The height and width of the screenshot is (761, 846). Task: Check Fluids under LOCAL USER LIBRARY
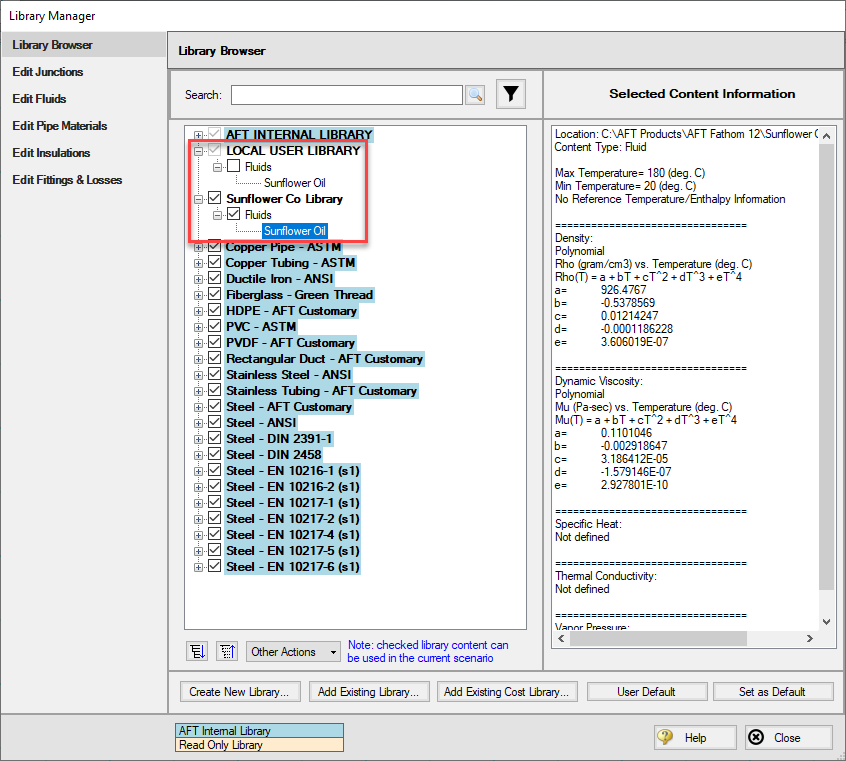234,166
